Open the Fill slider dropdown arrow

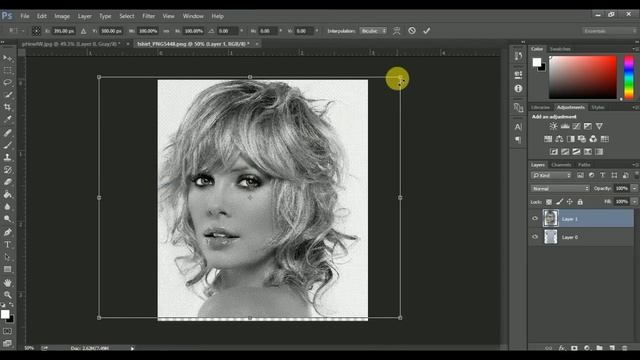pyautogui.click(x=634, y=202)
